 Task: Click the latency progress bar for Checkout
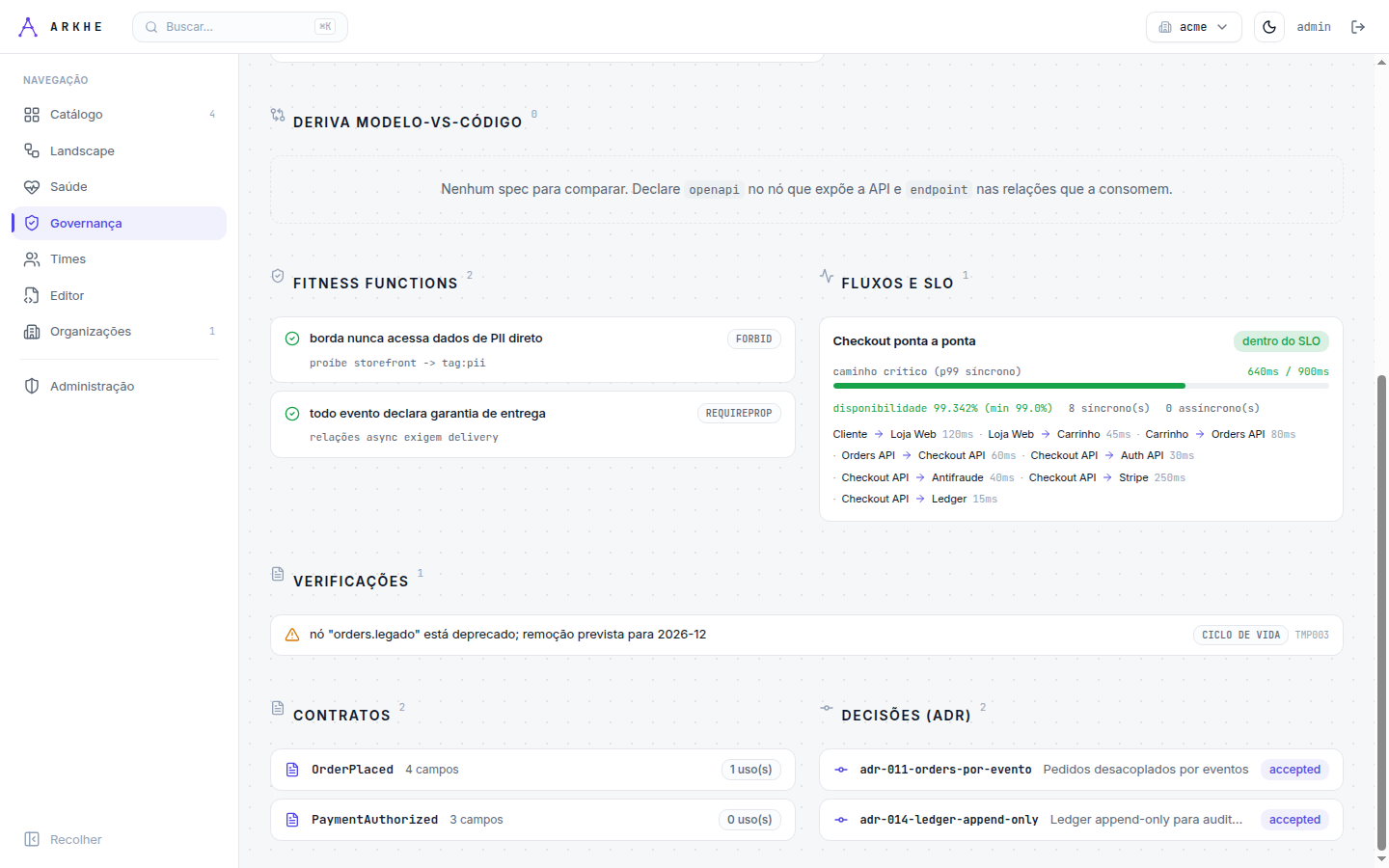(x=1080, y=386)
